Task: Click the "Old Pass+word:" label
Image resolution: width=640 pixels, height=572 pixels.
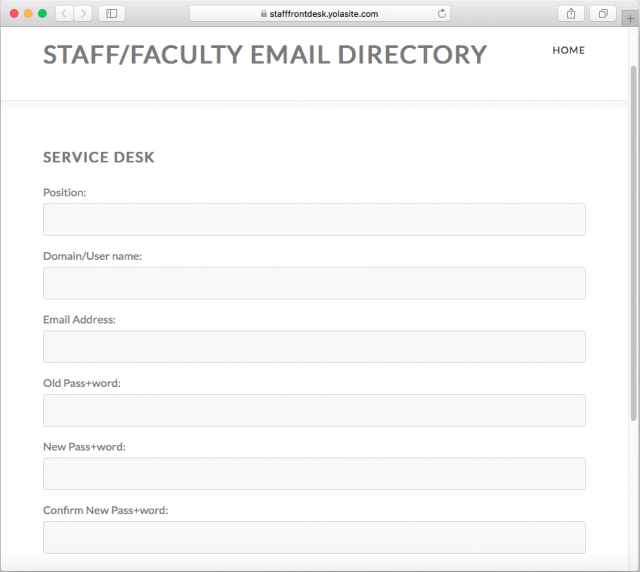Action: point(82,383)
